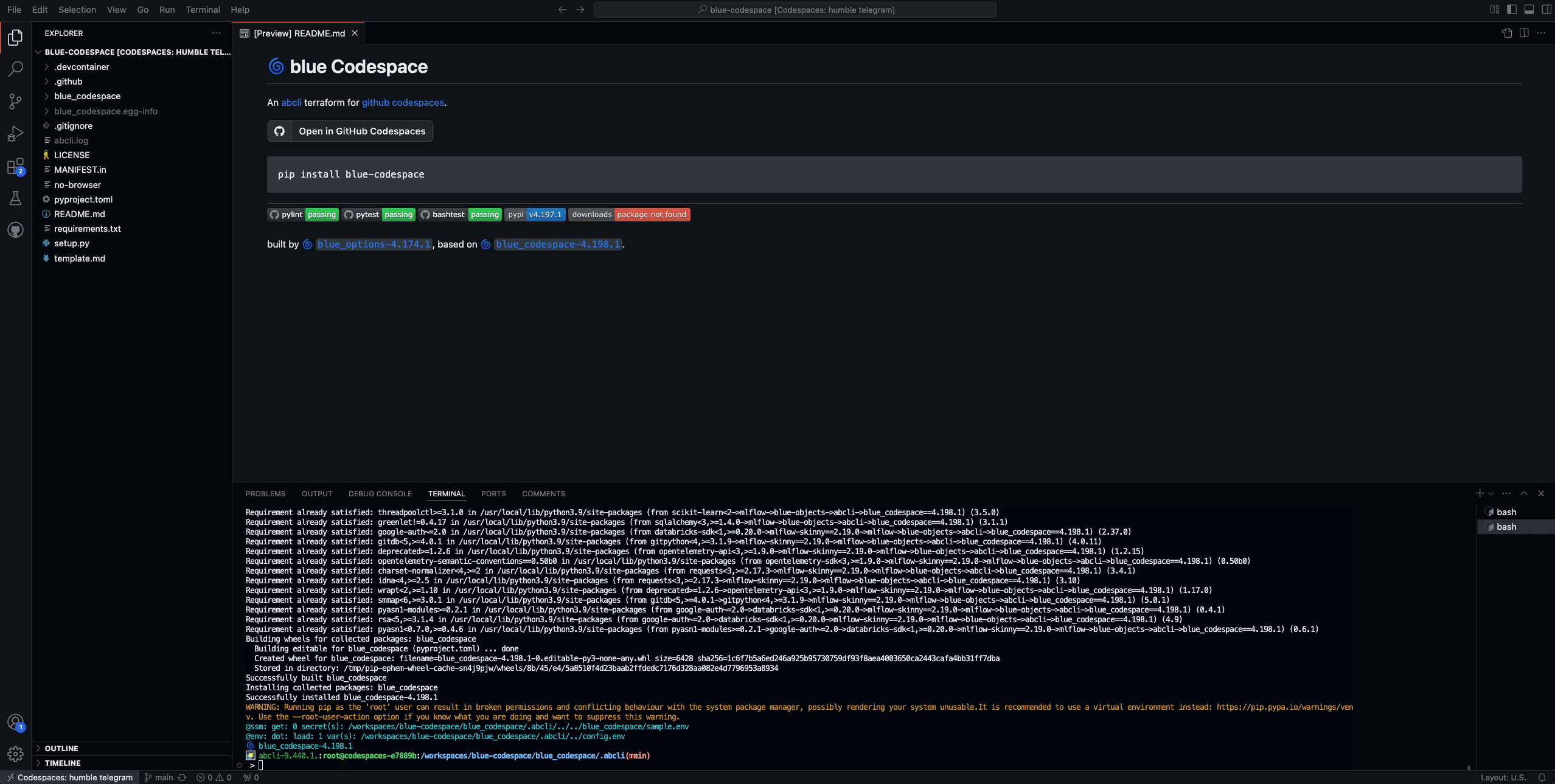
Task: Open the Testing flask icon
Action: click(x=15, y=198)
